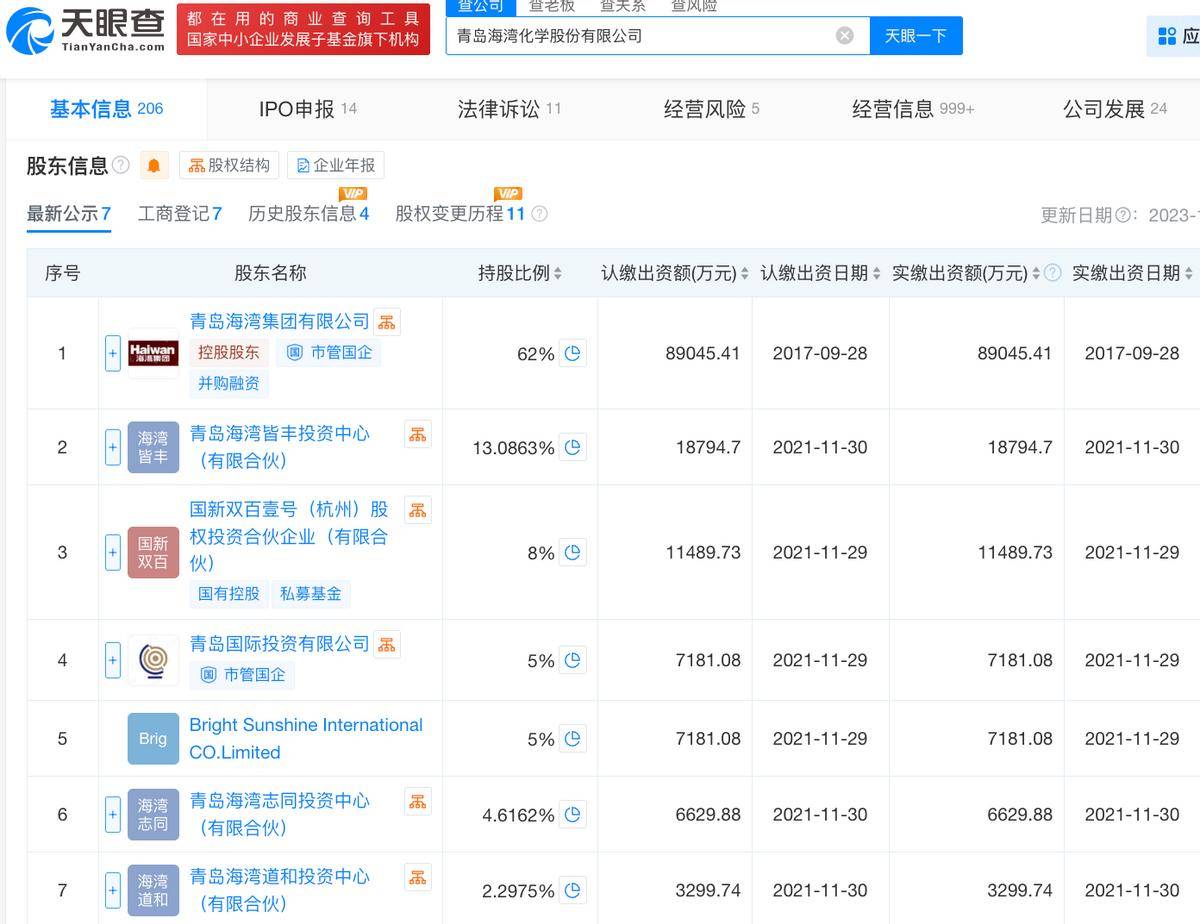Image resolution: width=1200 pixels, height=924 pixels.
Task: Open 企业年报 button
Action: coord(336,165)
